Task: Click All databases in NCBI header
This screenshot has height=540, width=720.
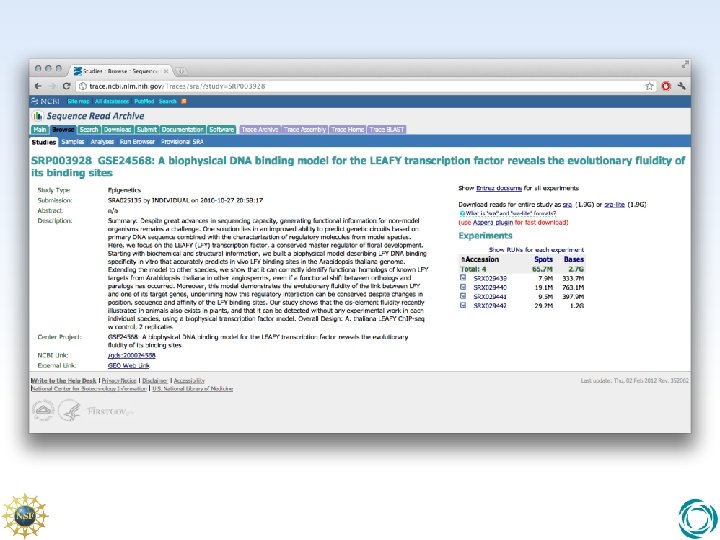Action: pyautogui.click(x=112, y=101)
